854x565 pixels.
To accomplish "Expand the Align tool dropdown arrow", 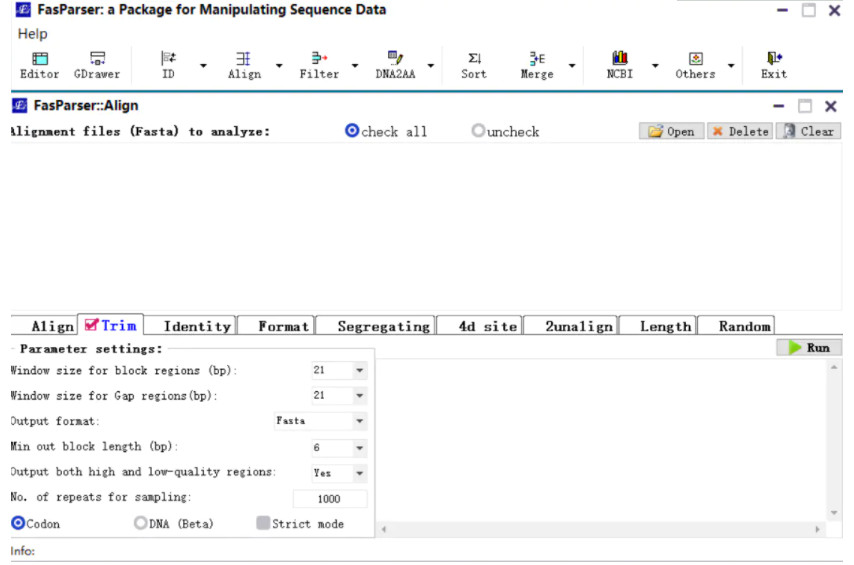I will (279, 66).
